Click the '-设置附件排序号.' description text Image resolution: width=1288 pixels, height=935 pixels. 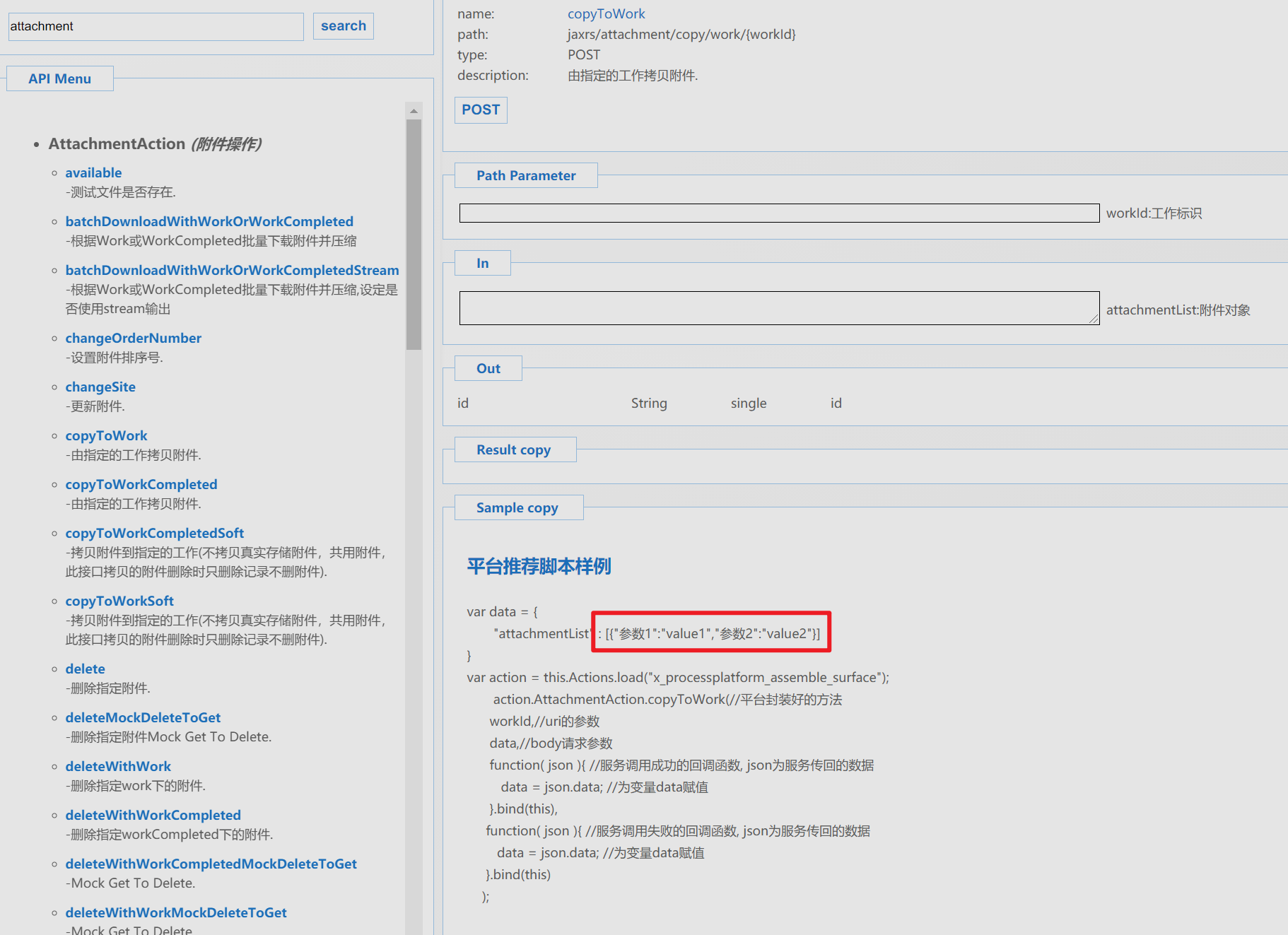pyautogui.click(x=115, y=358)
